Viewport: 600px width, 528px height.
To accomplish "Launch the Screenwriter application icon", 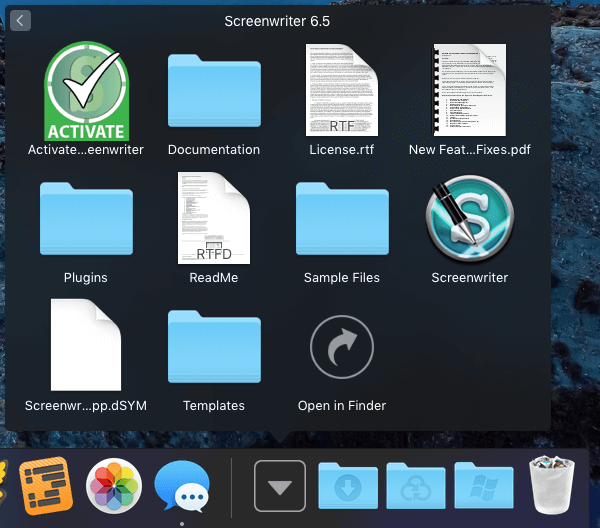I will [470, 218].
